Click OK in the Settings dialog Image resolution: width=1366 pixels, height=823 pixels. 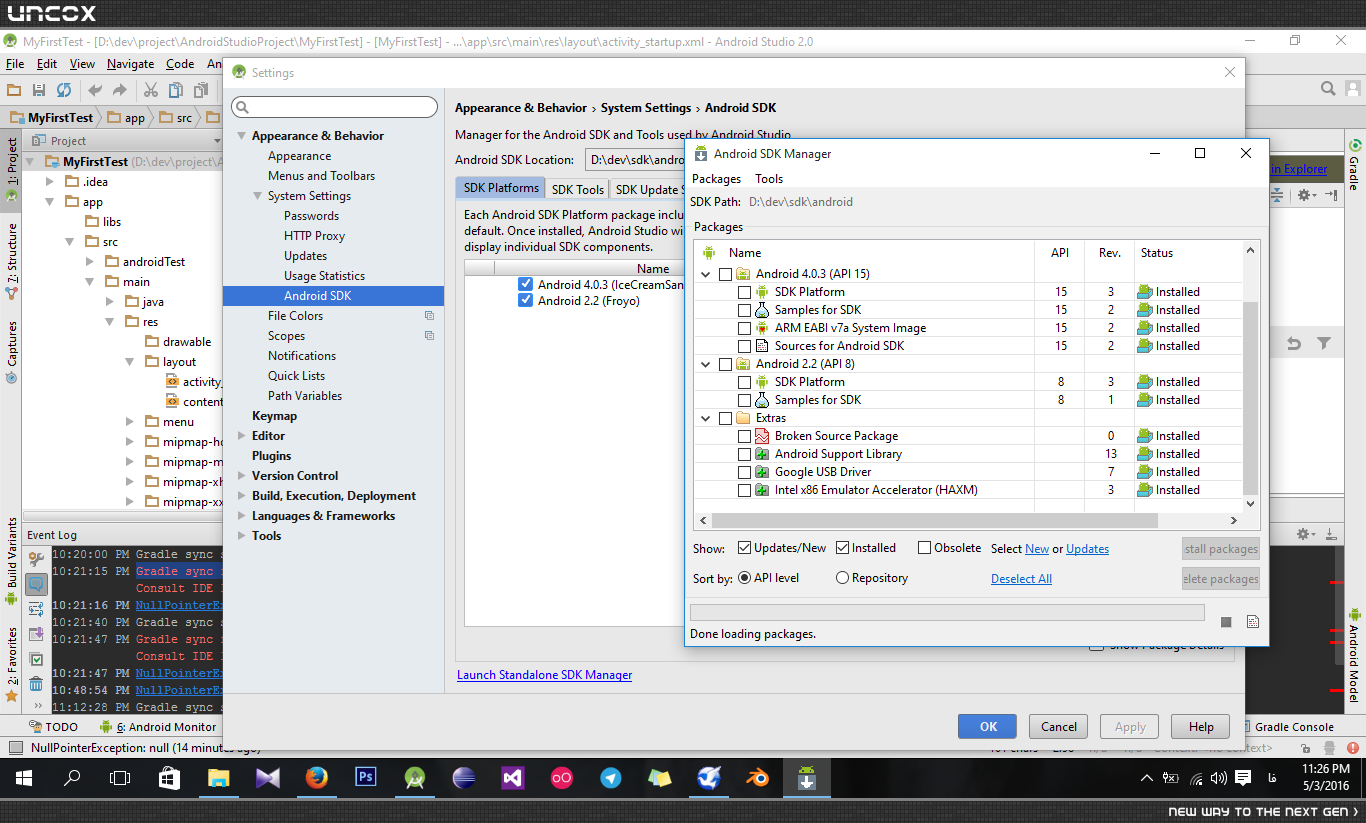(987, 727)
